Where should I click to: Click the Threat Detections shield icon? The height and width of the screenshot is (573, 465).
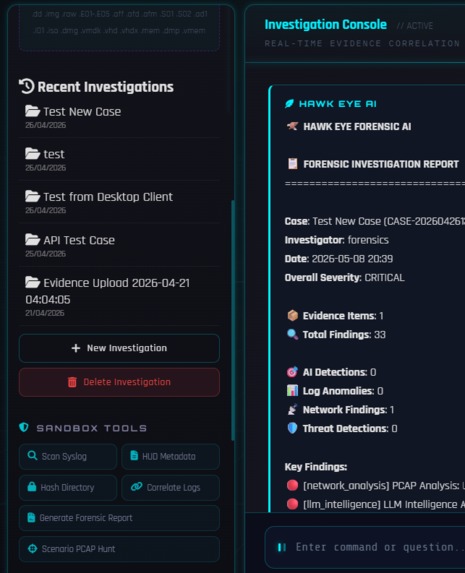coord(292,428)
